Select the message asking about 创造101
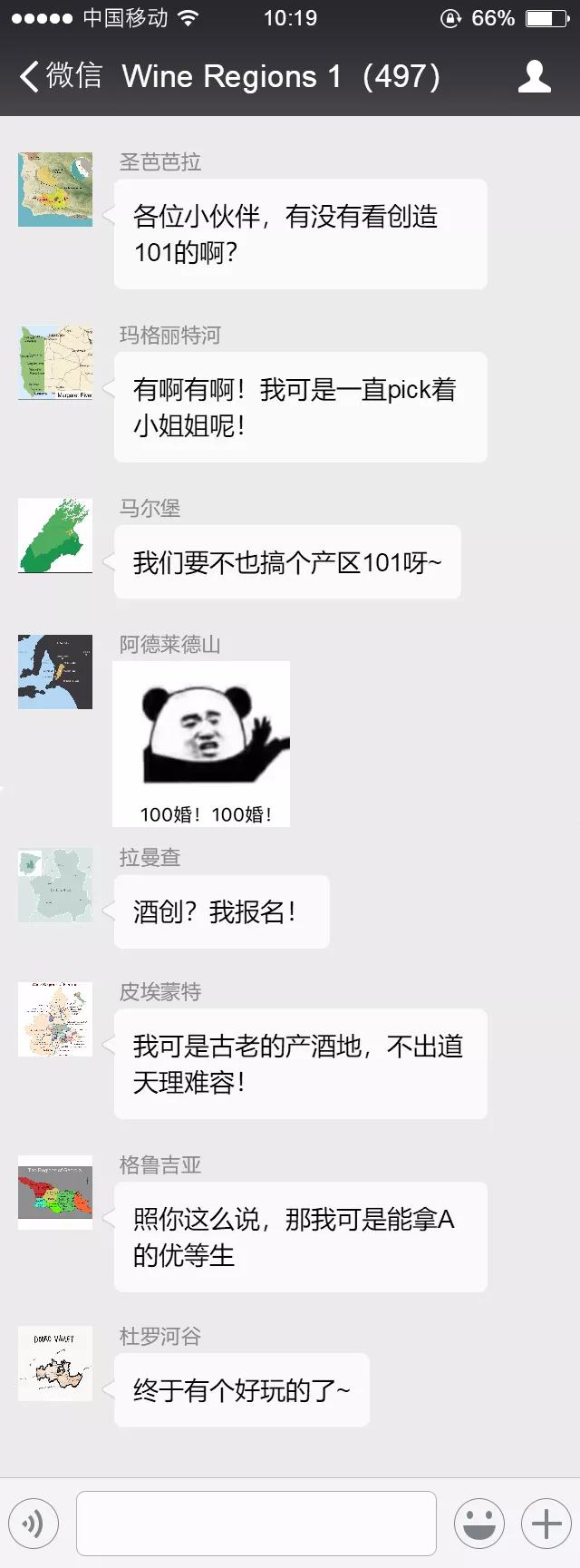This screenshot has height=1568, width=580. [300, 234]
